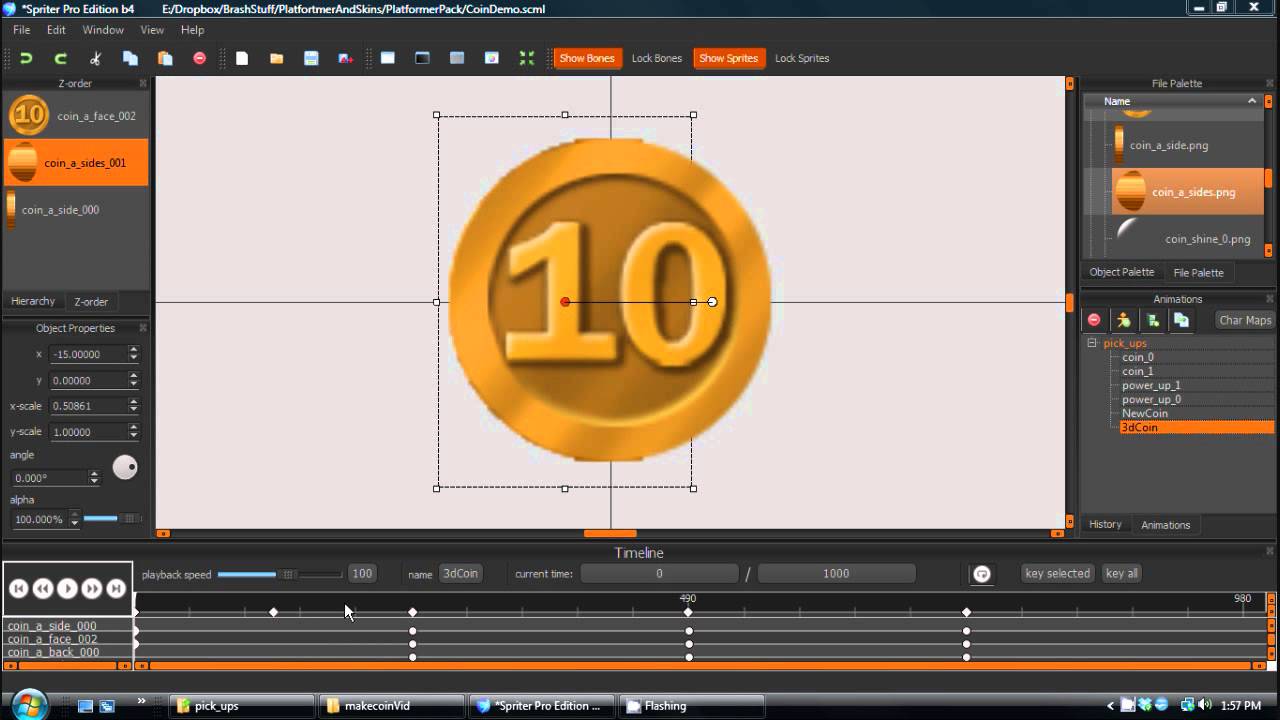Click the green Undo arrow icon
1280x720 pixels.
tap(26, 58)
